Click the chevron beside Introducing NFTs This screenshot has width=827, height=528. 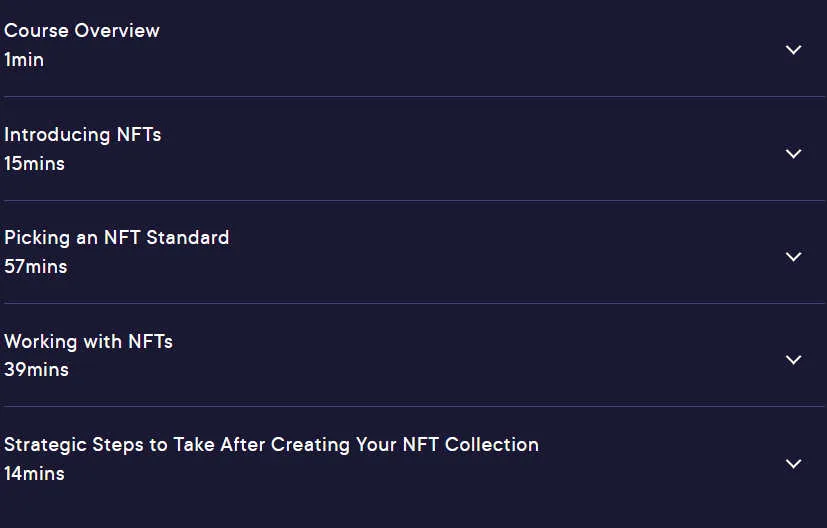[793, 153]
